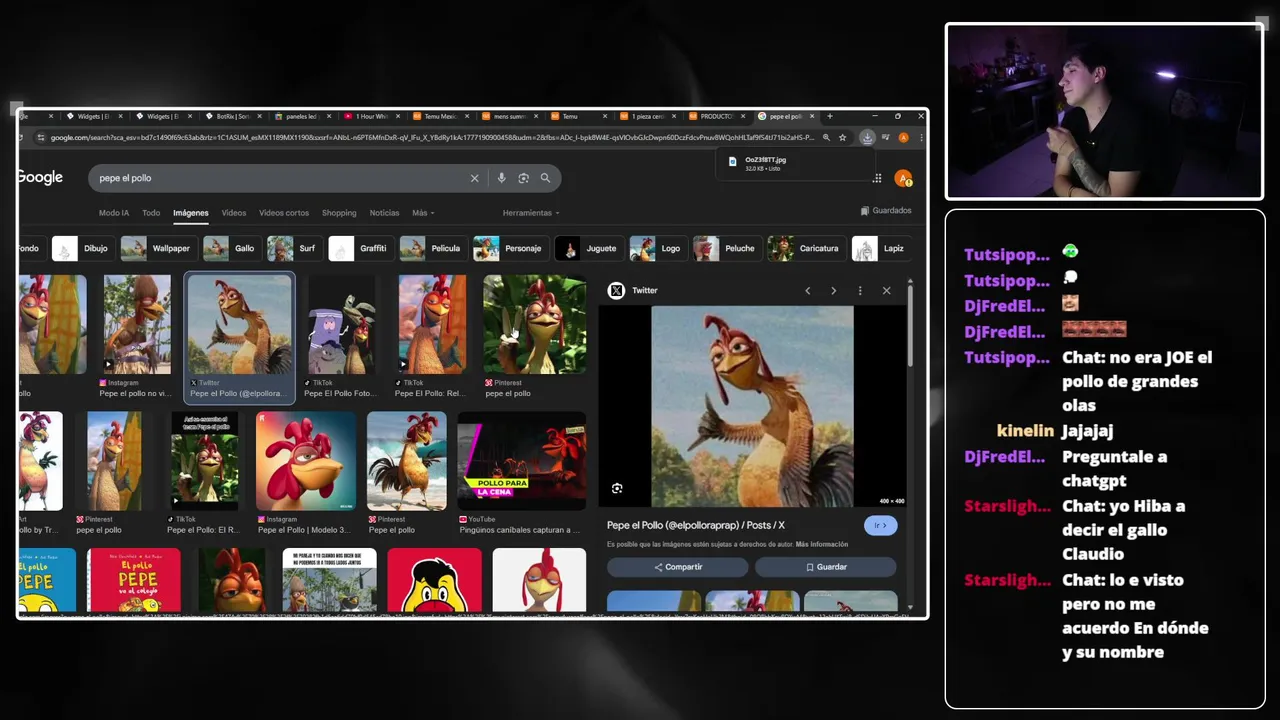
Task: Open the downloaded file OoZ3f8TT.jpg
Action: [x=795, y=163]
